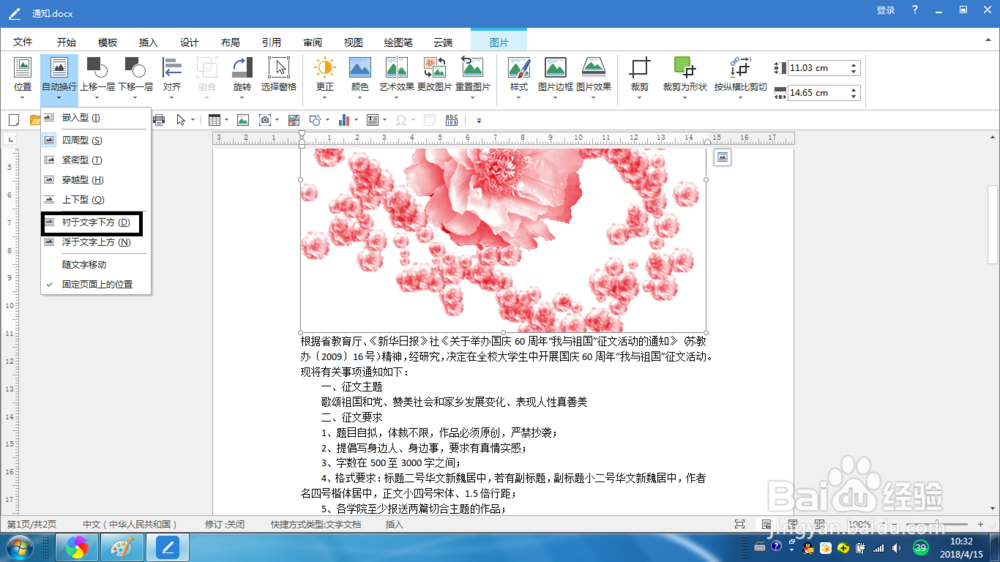The width and height of the screenshot is (1000, 562).
Task: Expand the screenshot dropdown arrow
Action: pyautogui.click(x=277, y=120)
